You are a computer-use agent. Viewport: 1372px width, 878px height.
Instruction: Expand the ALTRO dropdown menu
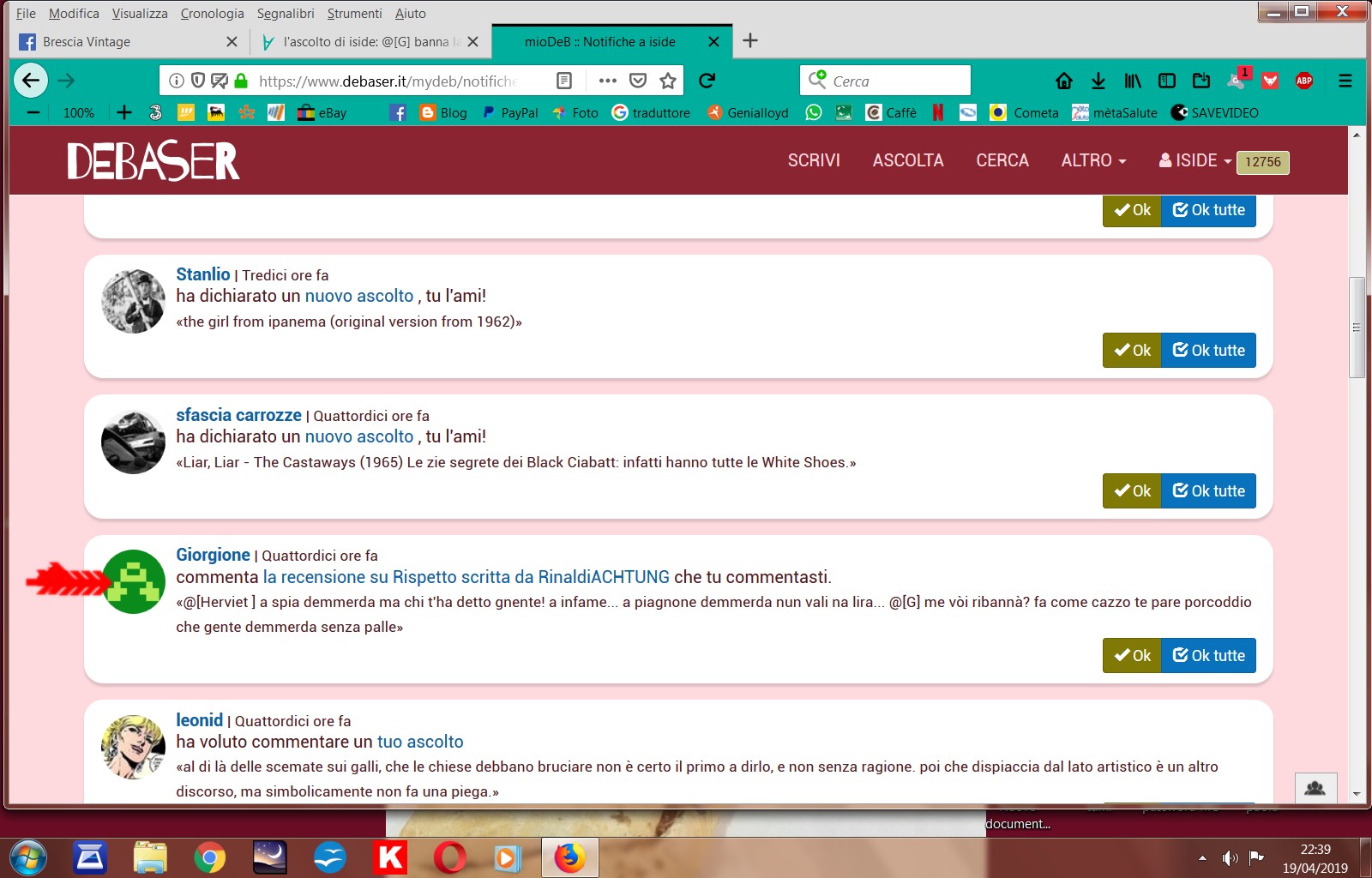pos(1093,160)
